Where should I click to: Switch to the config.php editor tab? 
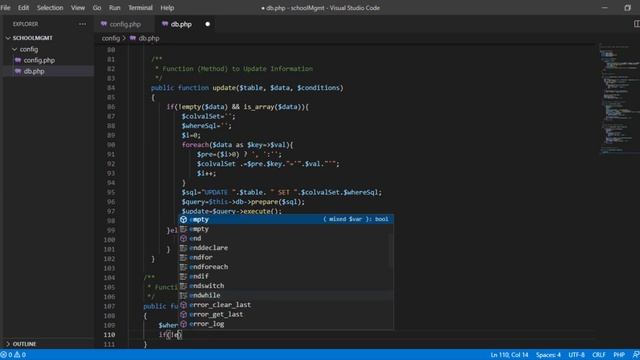(x=125, y=24)
